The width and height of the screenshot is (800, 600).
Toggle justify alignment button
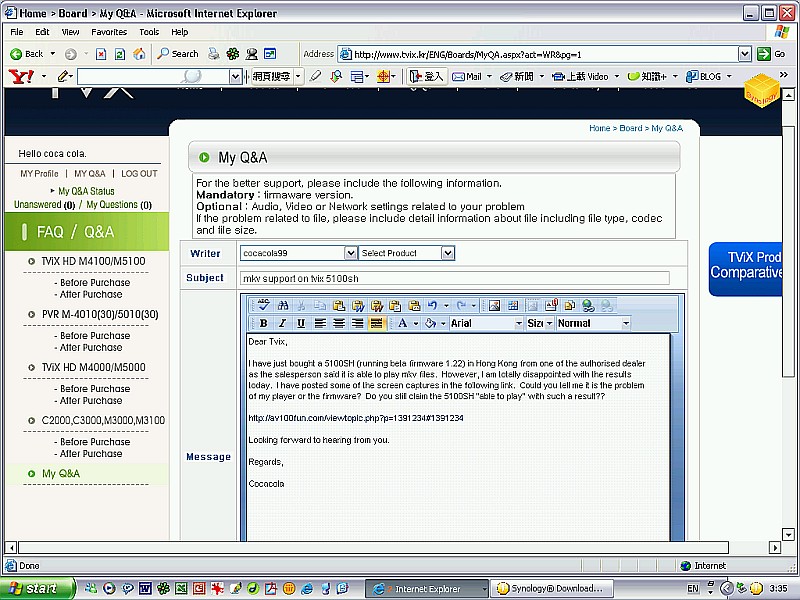coord(377,323)
